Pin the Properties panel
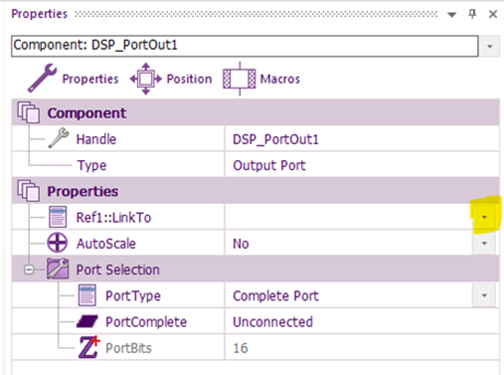The height and width of the screenshot is (375, 504). coord(472,14)
